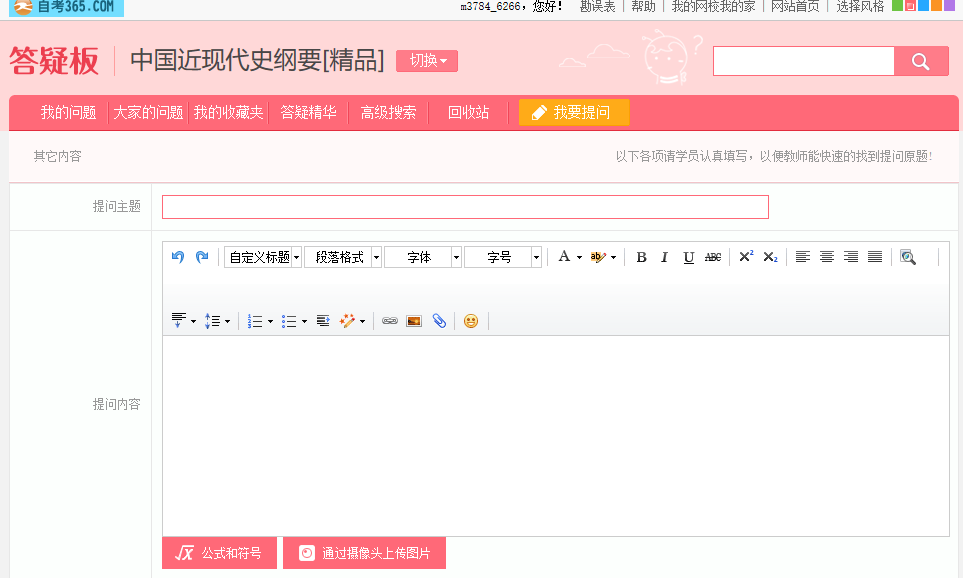Switch to the 我的问题 tab

click(68, 112)
